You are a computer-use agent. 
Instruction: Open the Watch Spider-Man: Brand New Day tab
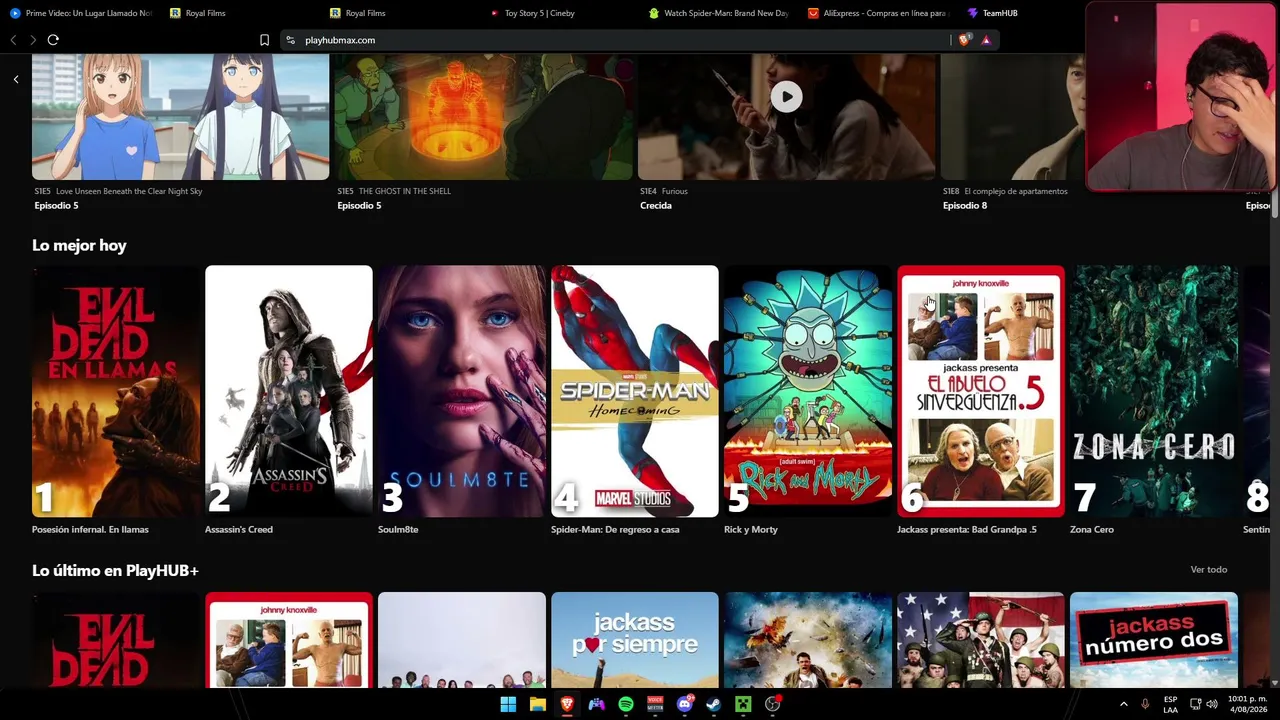[718, 13]
